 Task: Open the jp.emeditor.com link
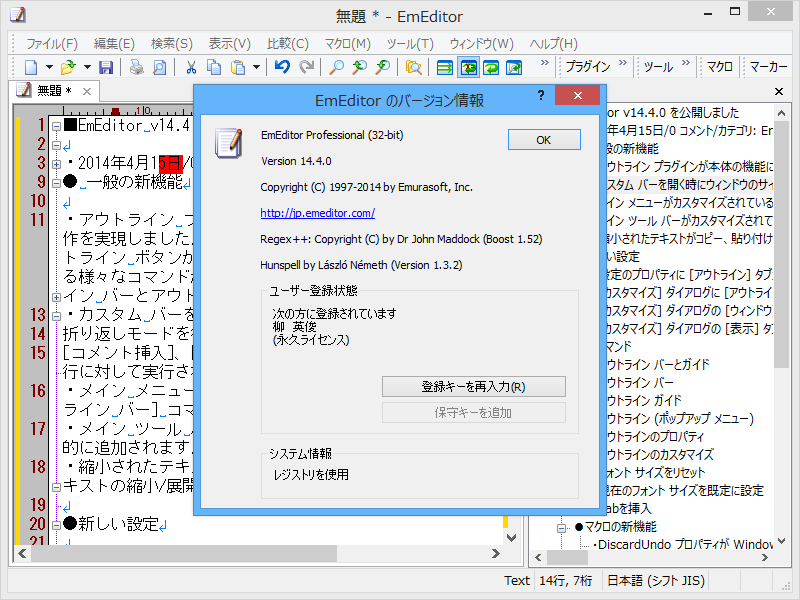(318, 212)
